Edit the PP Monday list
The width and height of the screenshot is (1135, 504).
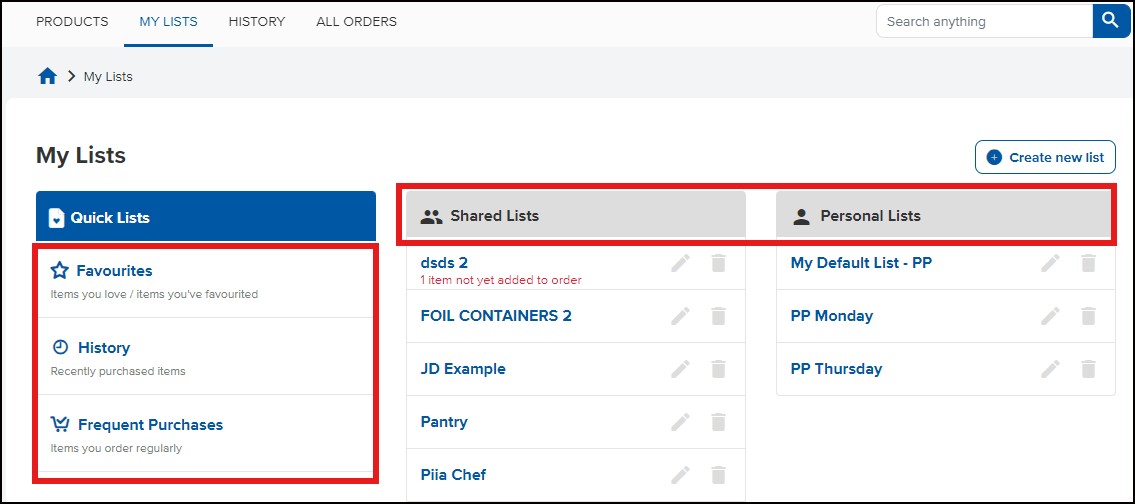pos(1050,316)
